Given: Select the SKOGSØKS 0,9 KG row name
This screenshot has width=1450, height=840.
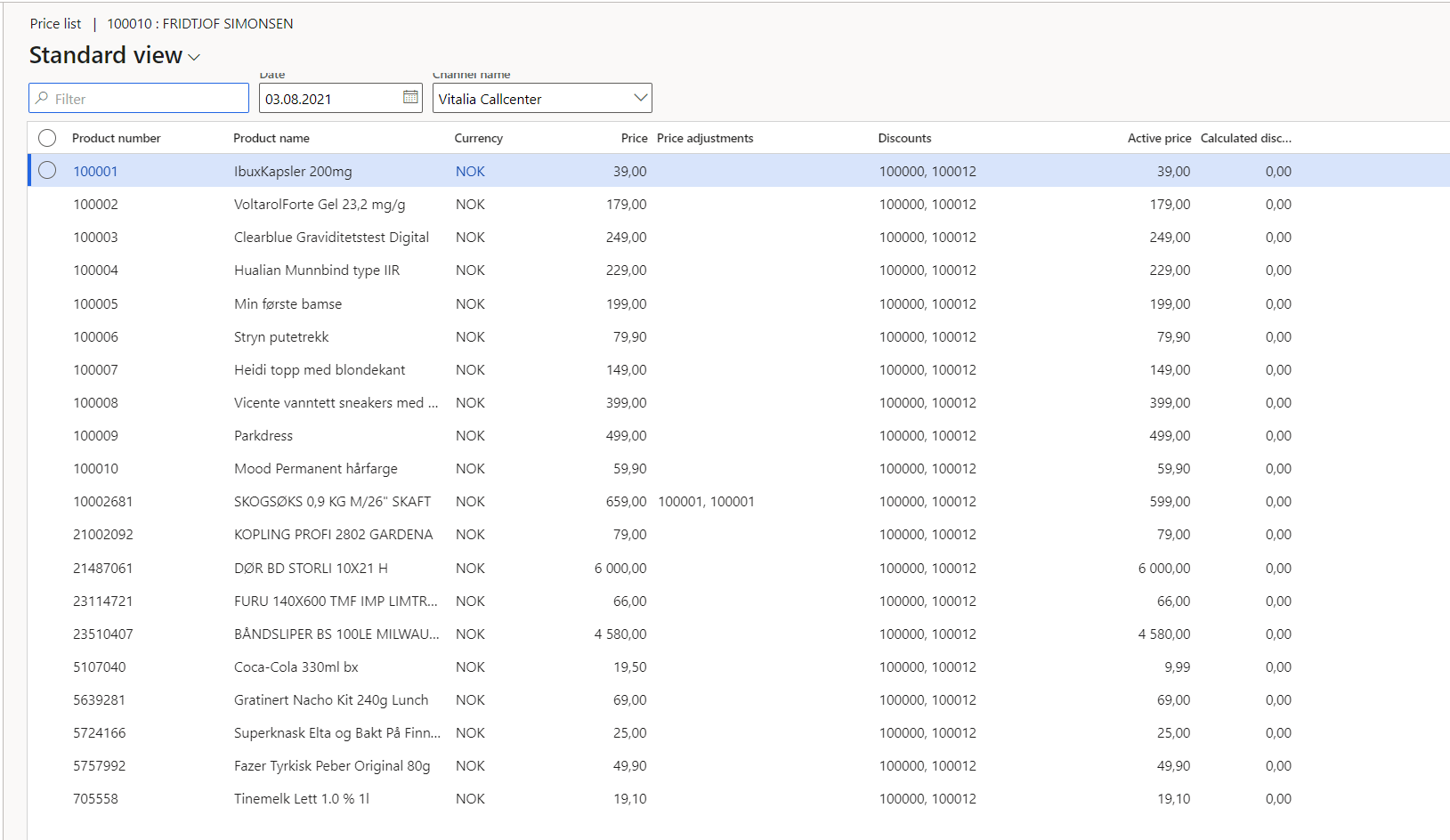Looking at the screenshot, I should click(x=332, y=502).
